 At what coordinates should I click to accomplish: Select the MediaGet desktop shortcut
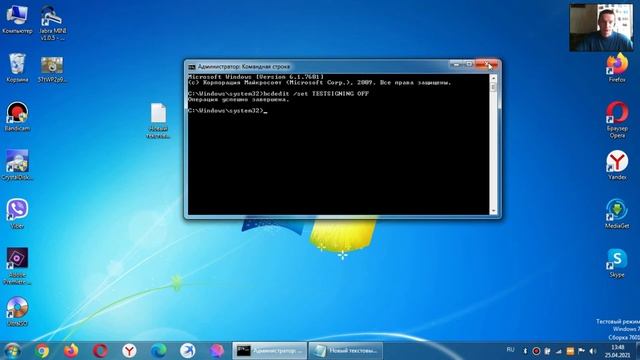point(617,214)
